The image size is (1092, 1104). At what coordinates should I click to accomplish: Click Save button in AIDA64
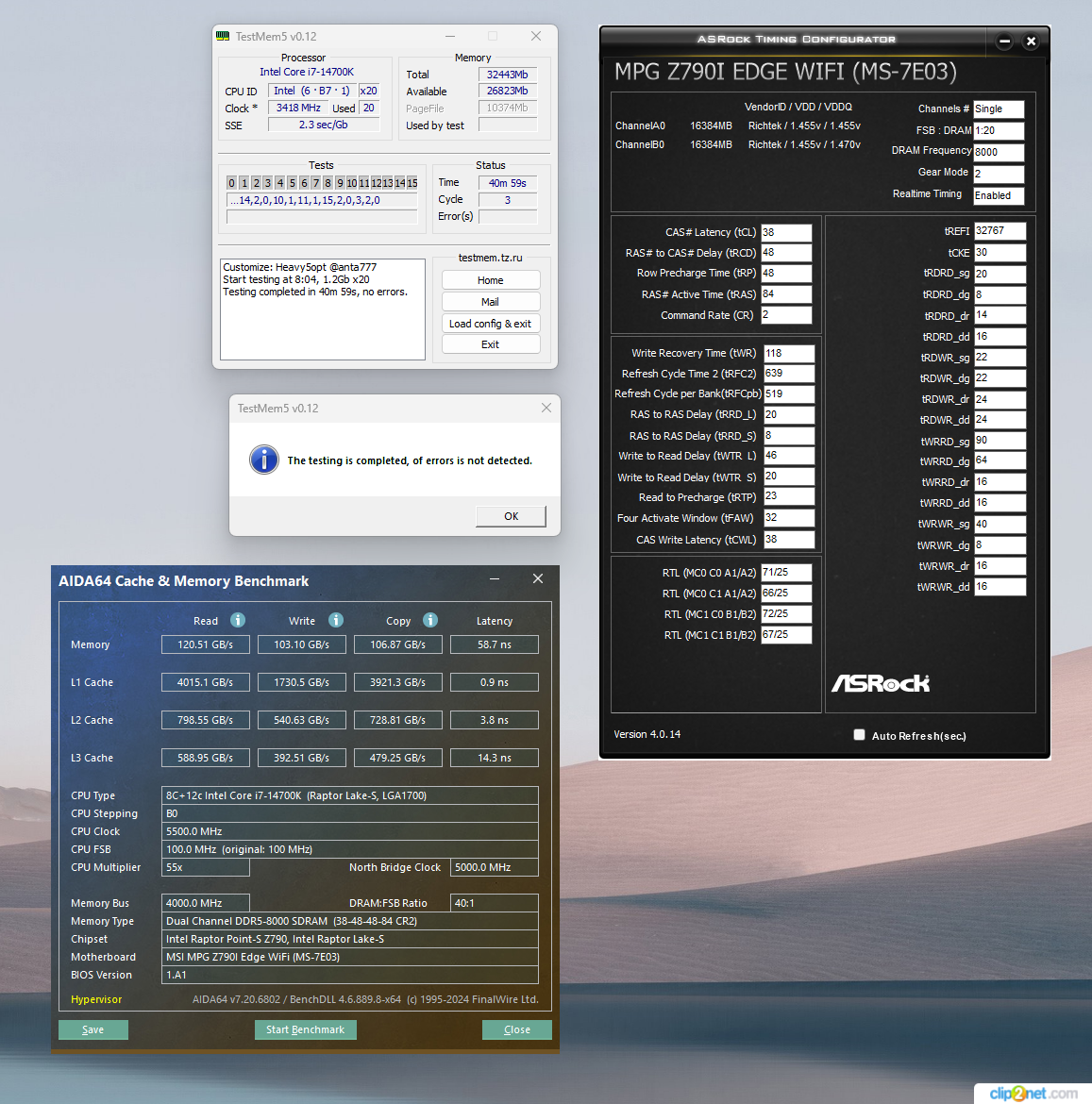tap(92, 1029)
